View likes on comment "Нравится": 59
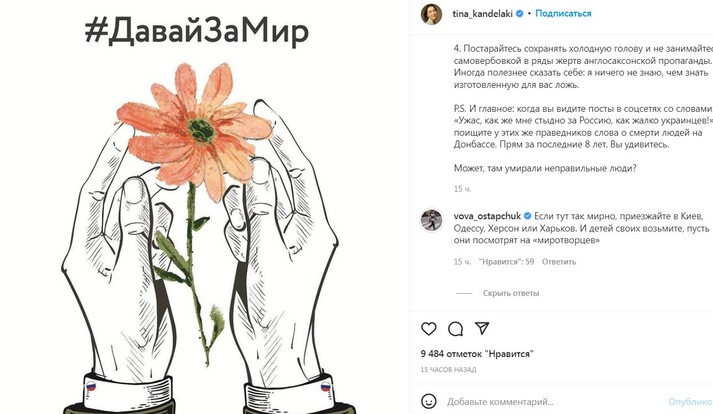 (506, 262)
